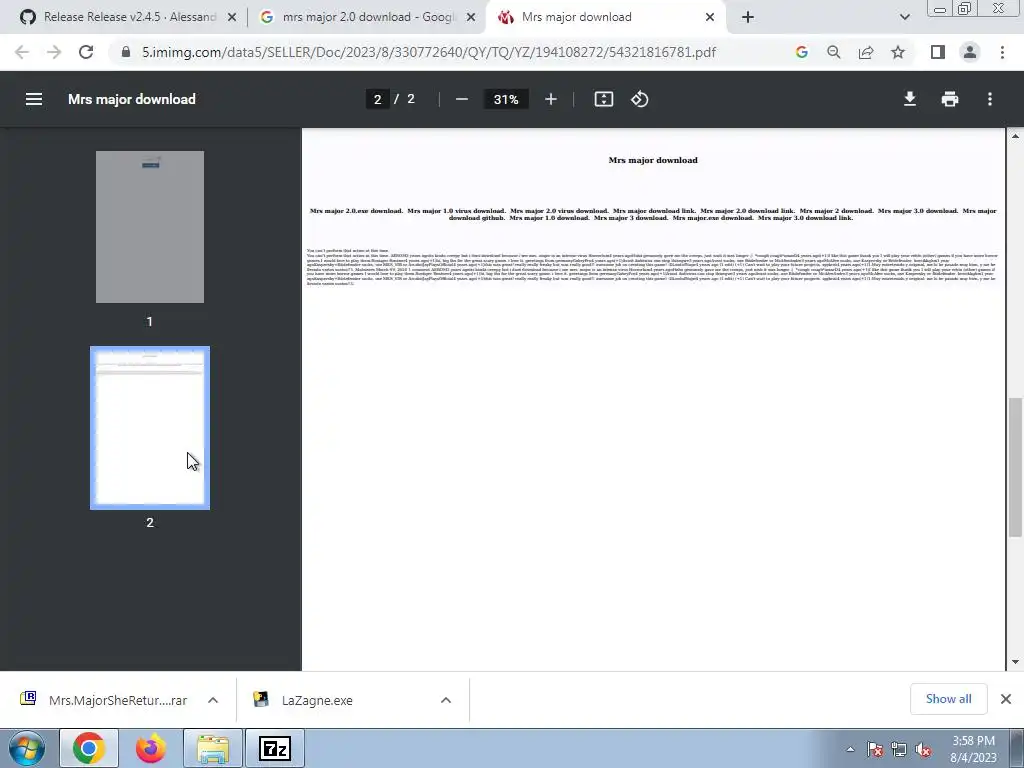Share this page icon
This screenshot has width=1024, height=768.
pyautogui.click(x=866, y=52)
